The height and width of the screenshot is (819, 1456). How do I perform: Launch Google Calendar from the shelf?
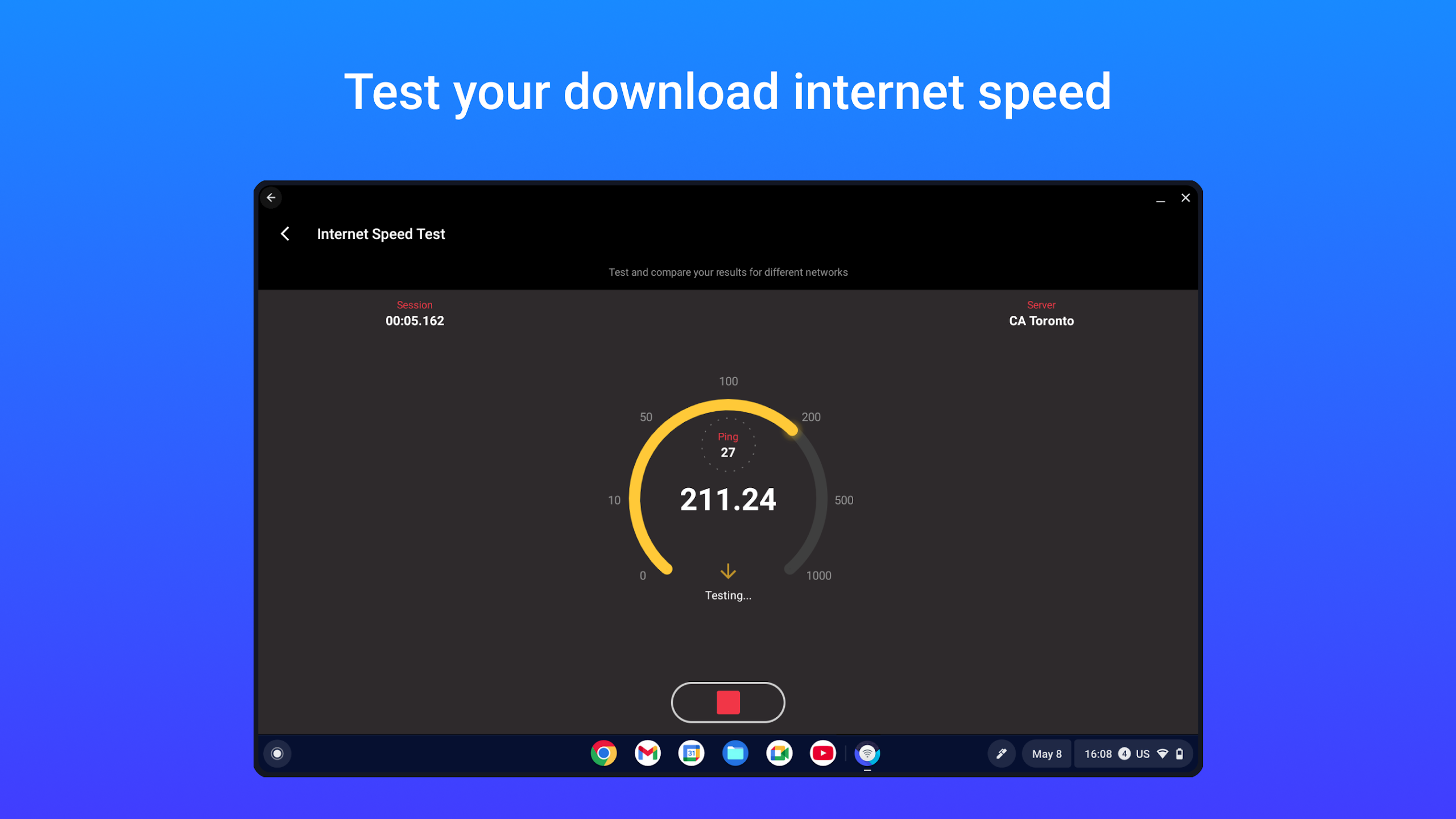691,754
